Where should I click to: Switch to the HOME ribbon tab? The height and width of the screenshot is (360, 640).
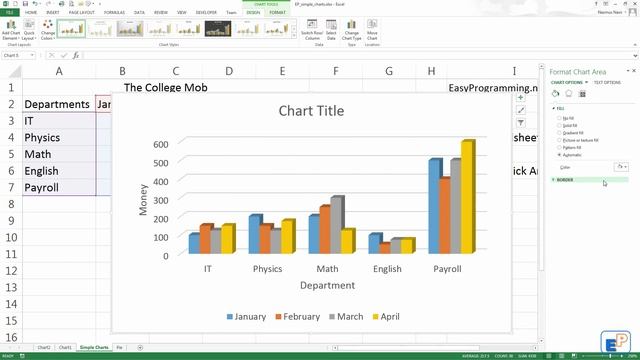(x=31, y=12)
